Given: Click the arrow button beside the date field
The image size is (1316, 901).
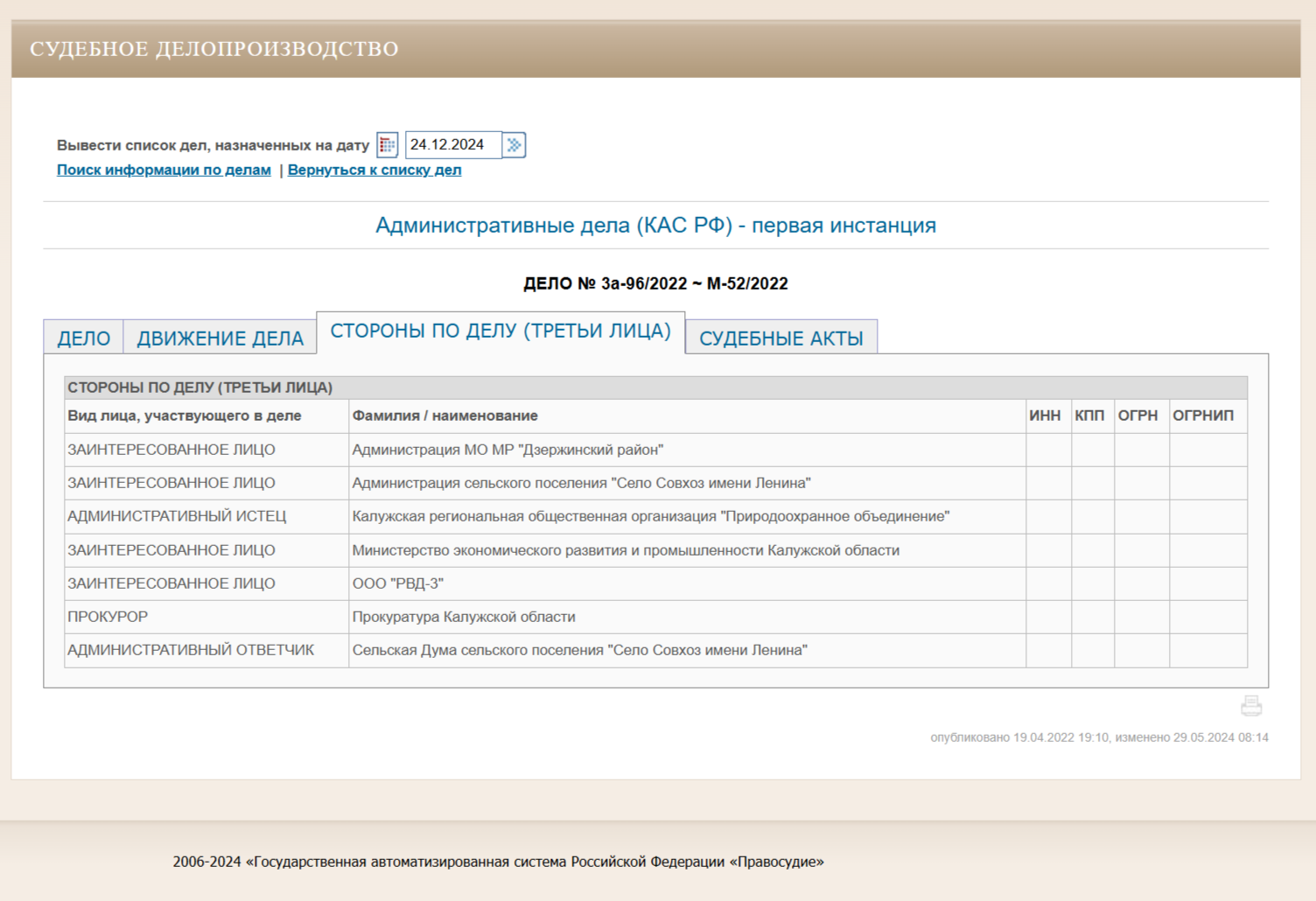Looking at the screenshot, I should point(514,145).
